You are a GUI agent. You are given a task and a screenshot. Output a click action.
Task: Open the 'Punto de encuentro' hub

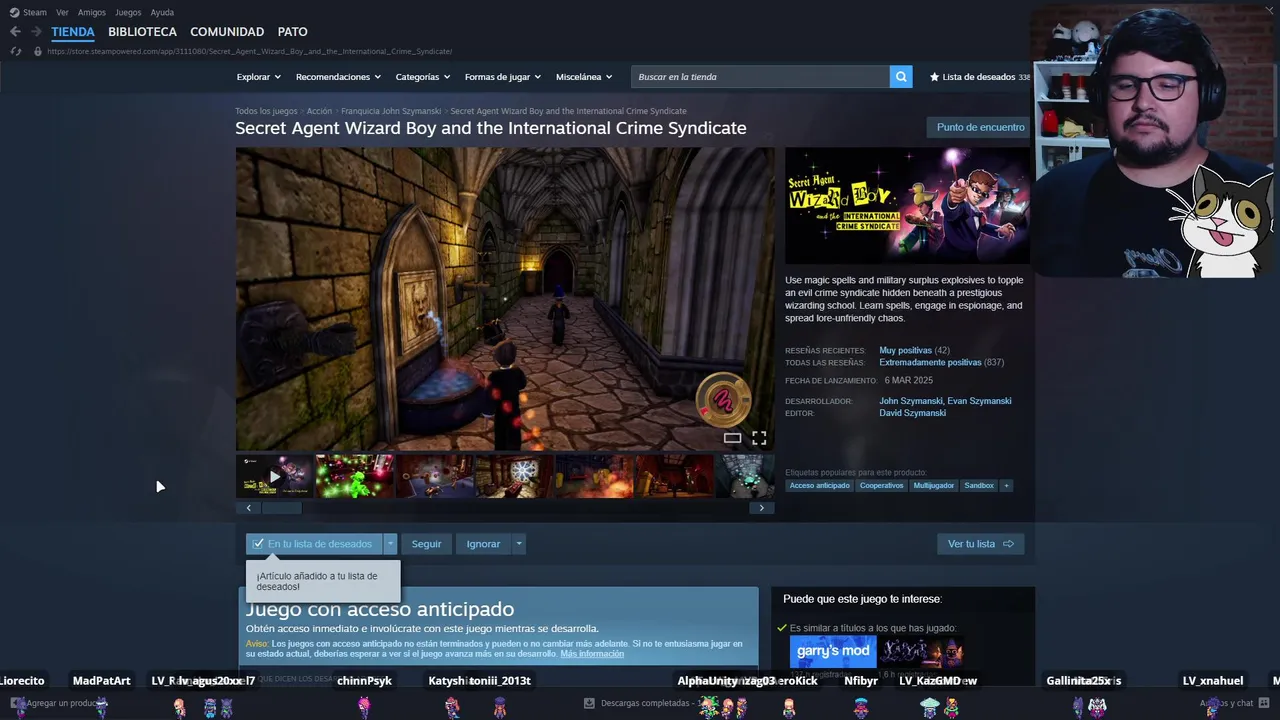point(980,127)
